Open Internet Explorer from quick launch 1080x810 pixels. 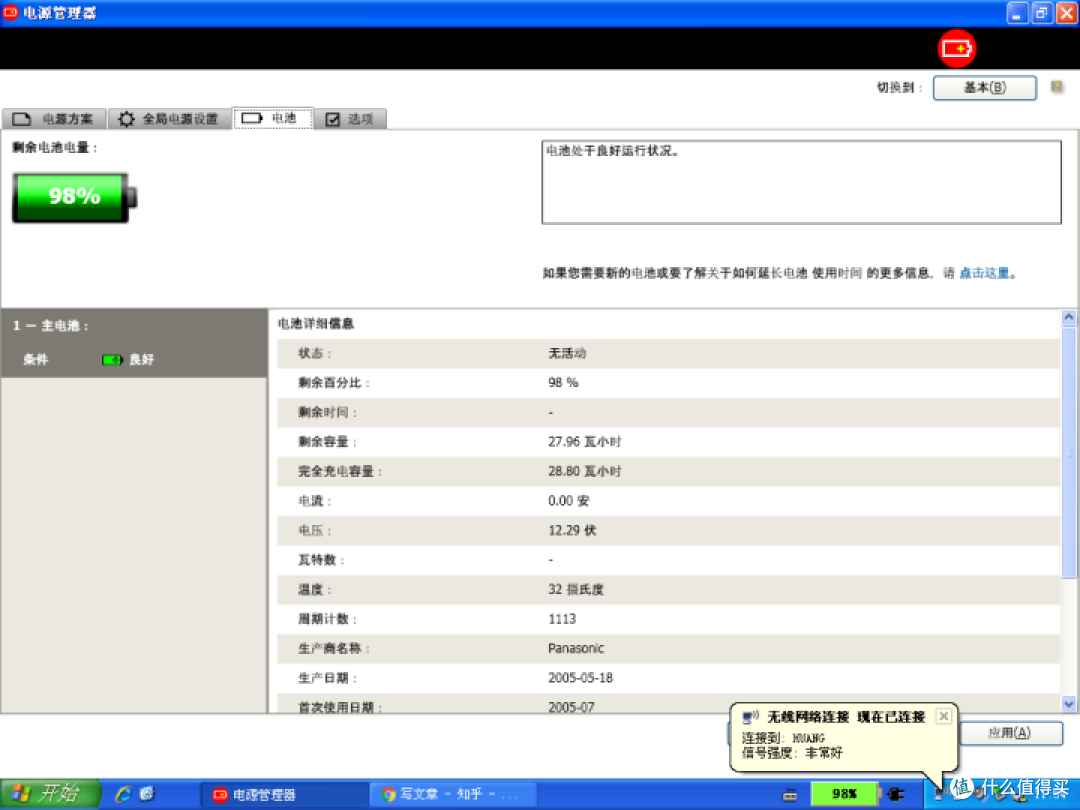pos(123,794)
